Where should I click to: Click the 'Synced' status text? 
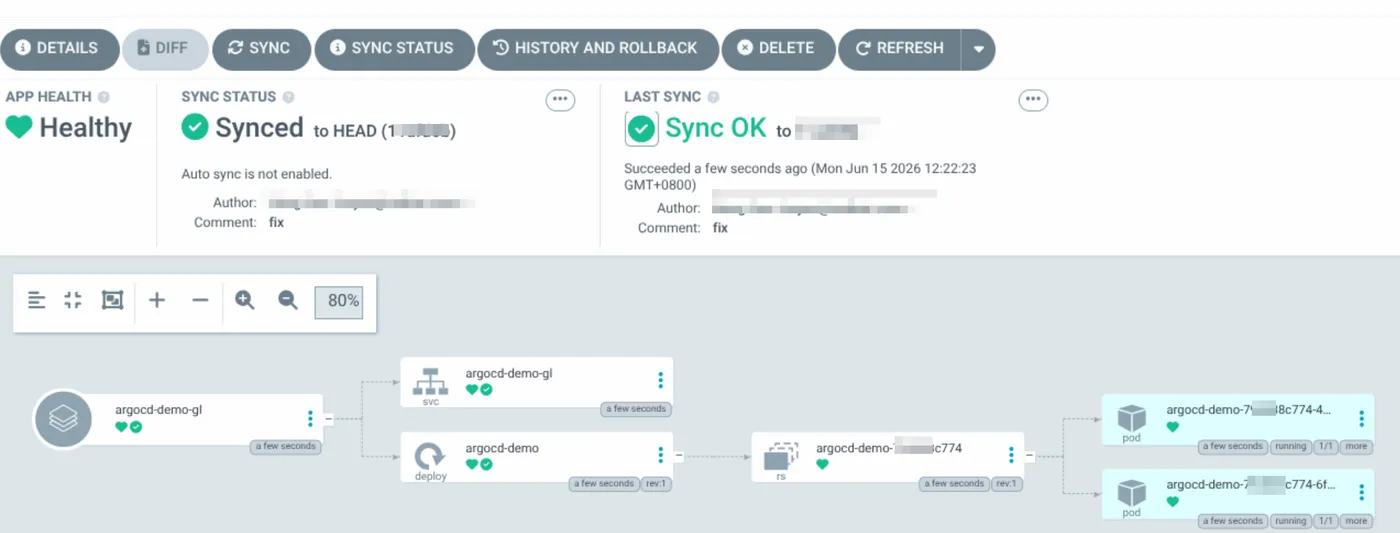pyautogui.click(x=259, y=127)
